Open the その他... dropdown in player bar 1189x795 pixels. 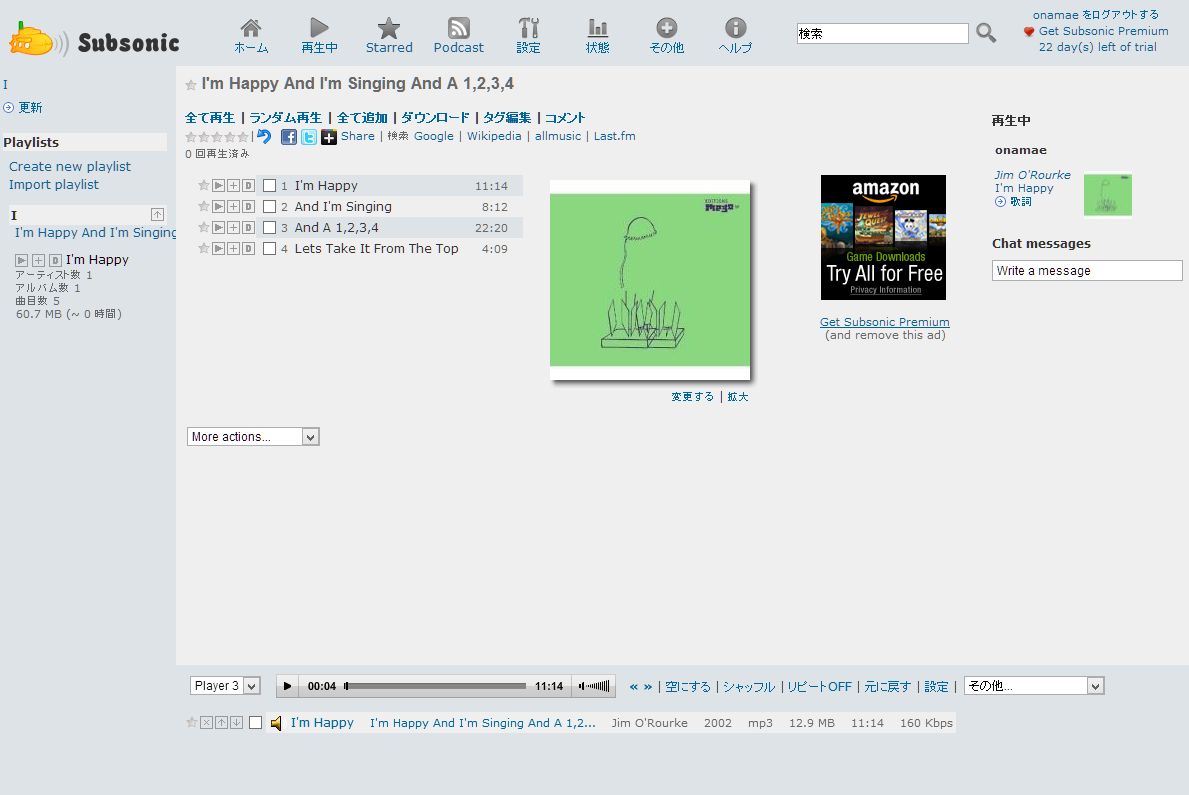[x=1034, y=686]
